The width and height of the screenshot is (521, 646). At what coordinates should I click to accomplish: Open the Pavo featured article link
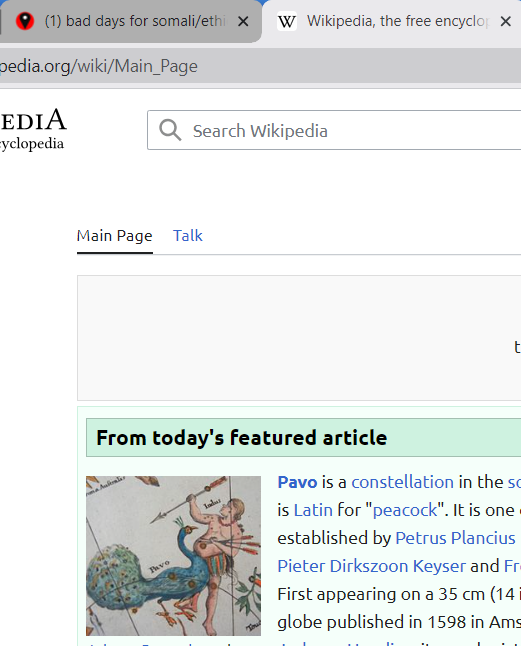[x=297, y=482]
